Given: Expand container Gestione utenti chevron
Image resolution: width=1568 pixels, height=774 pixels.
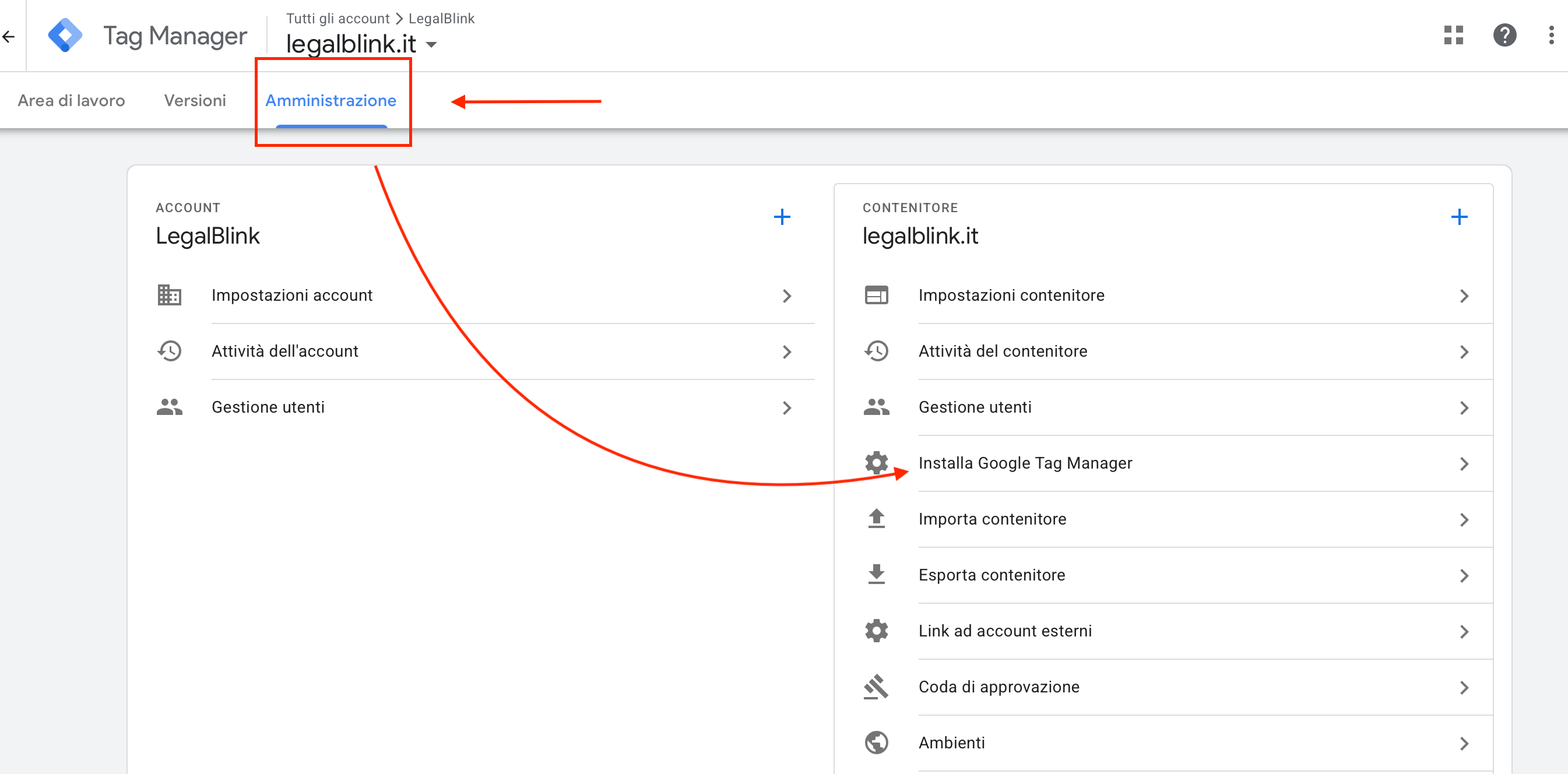Looking at the screenshot, I should click(x=1464, y=409).
